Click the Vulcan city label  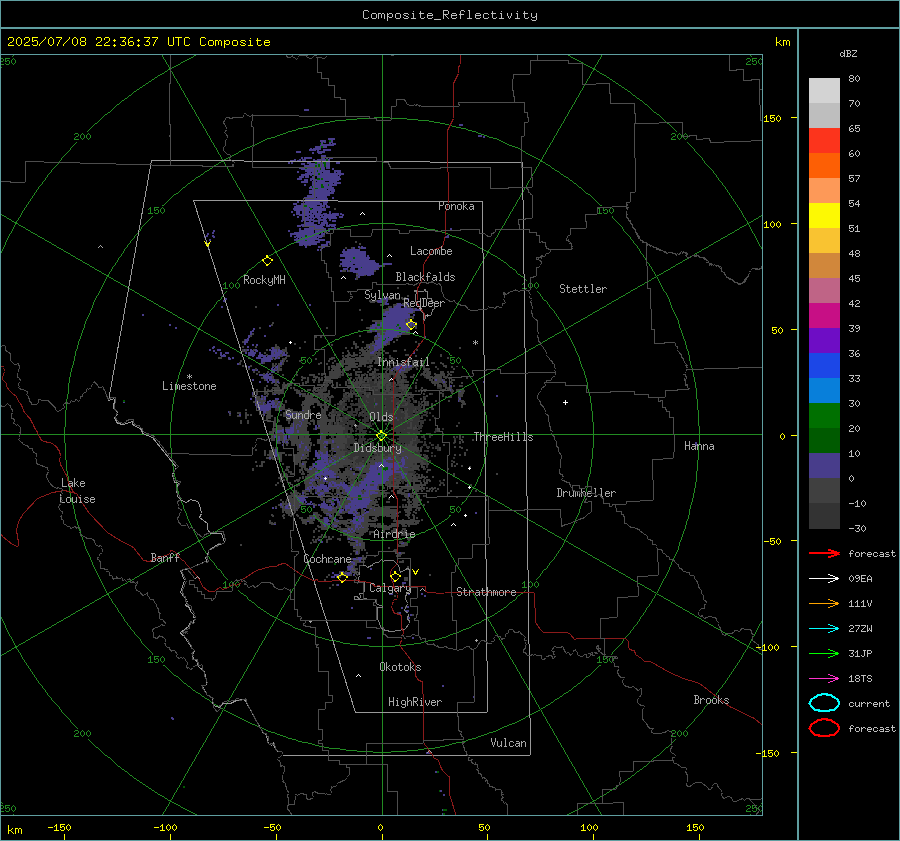tap(508, 743)
